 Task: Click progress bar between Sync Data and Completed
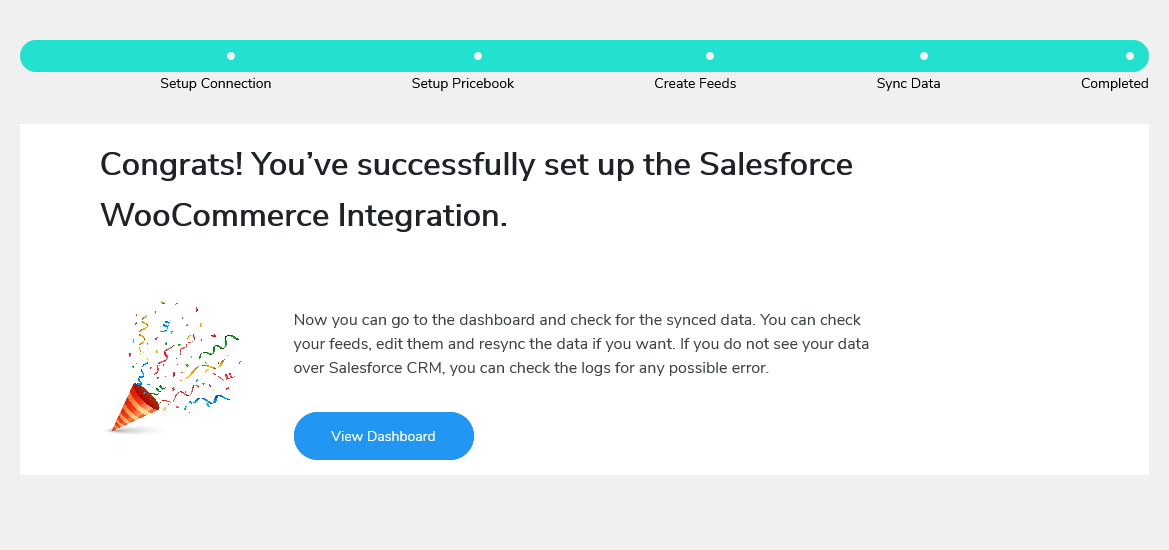(1027, 56)
